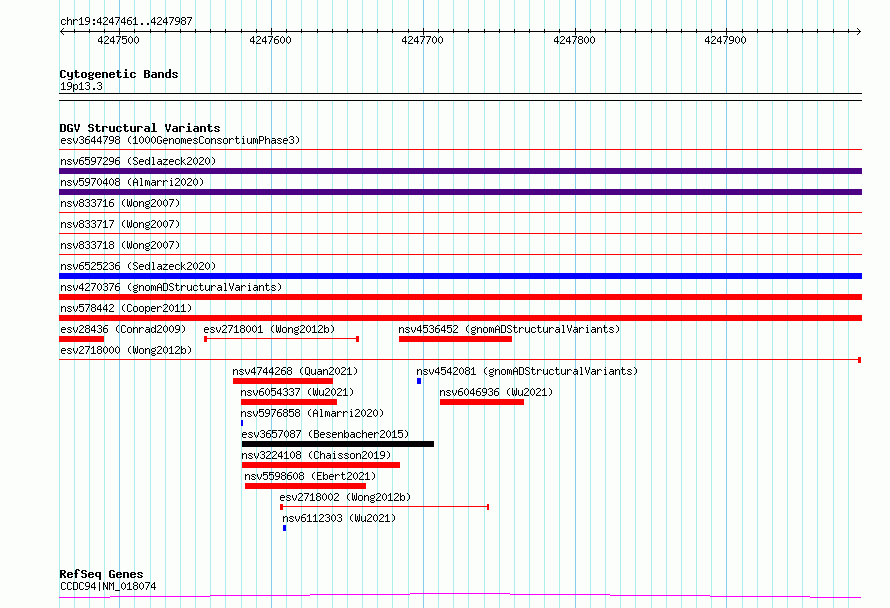
Task: Click the left arrow on the ruler
Action: [62, 31]
